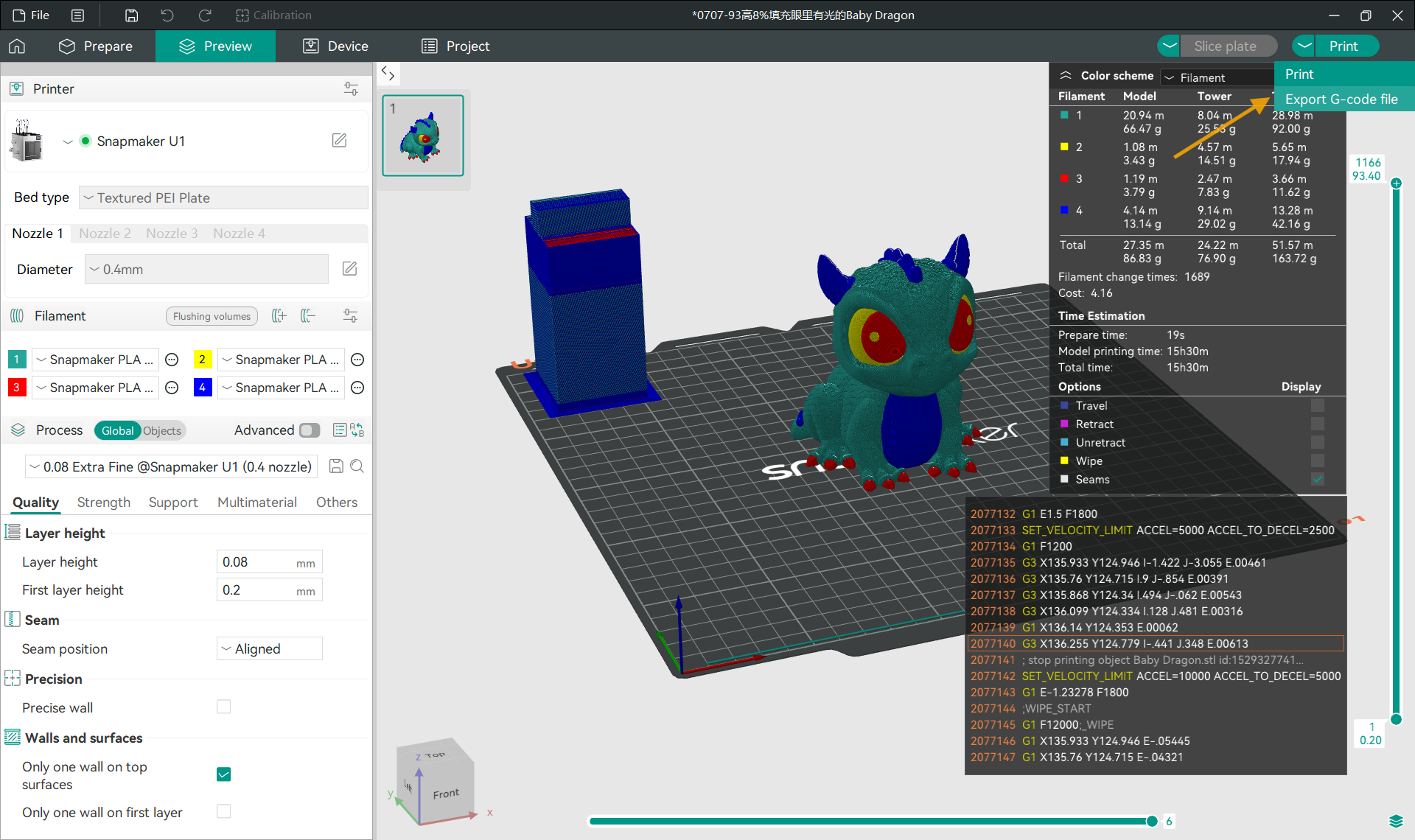This screenshot has height=840, width=1415.
Task: Click edit icon beside nozzle diameter
Action: 350,269
